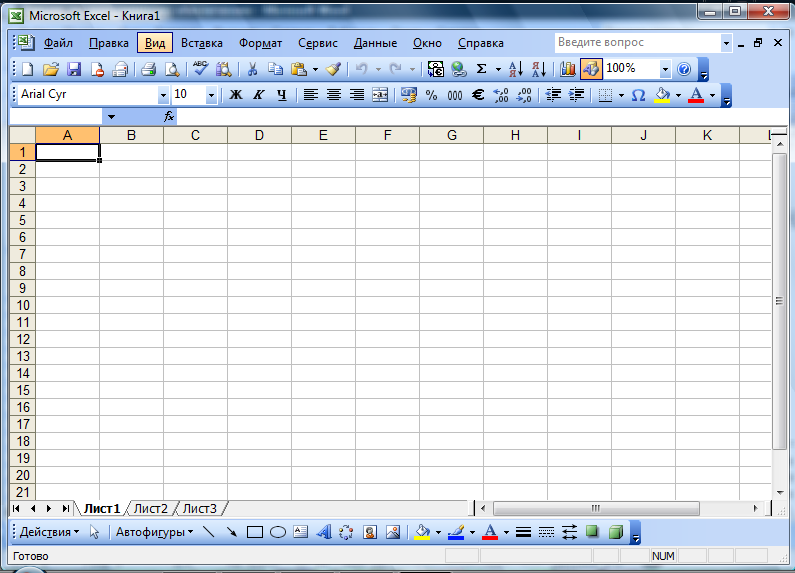
Task: Select cell A1
Action: [67, 152]
